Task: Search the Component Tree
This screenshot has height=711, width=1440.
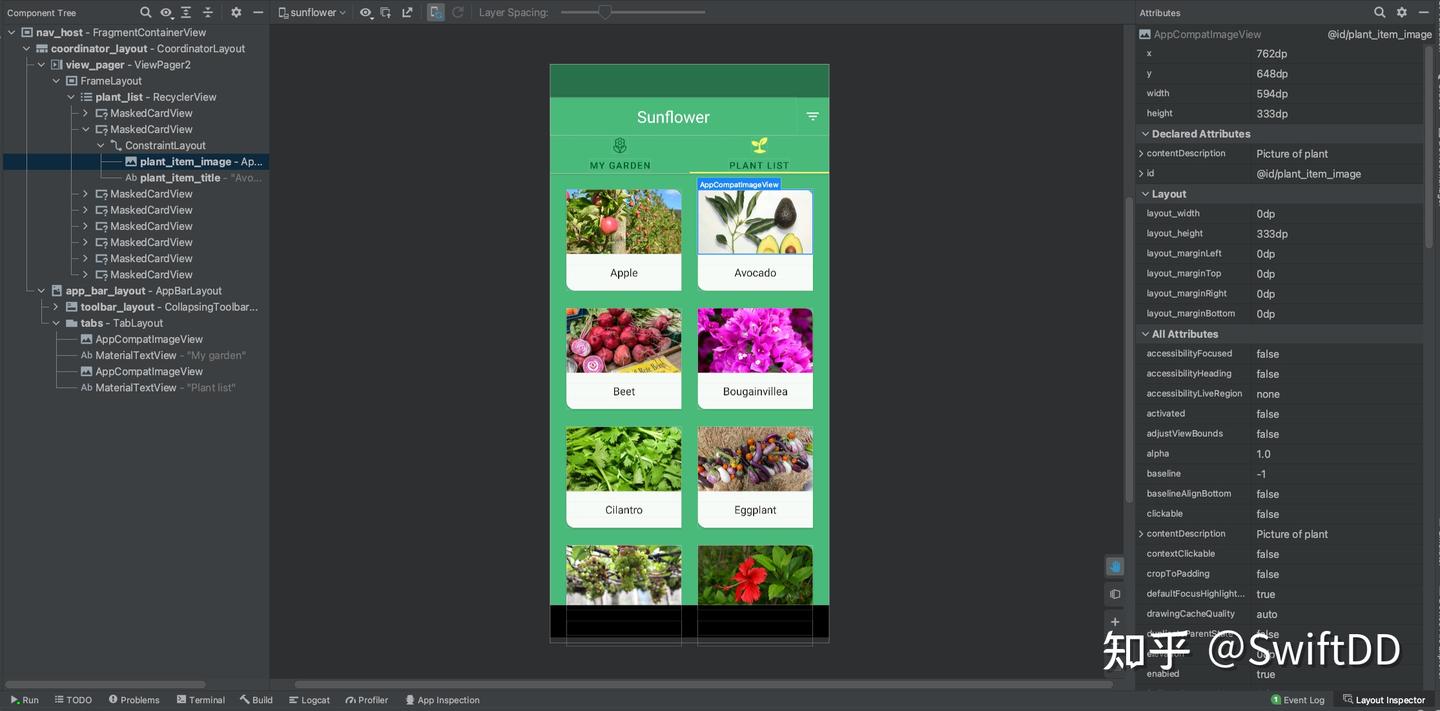Action: coord(145,12)
